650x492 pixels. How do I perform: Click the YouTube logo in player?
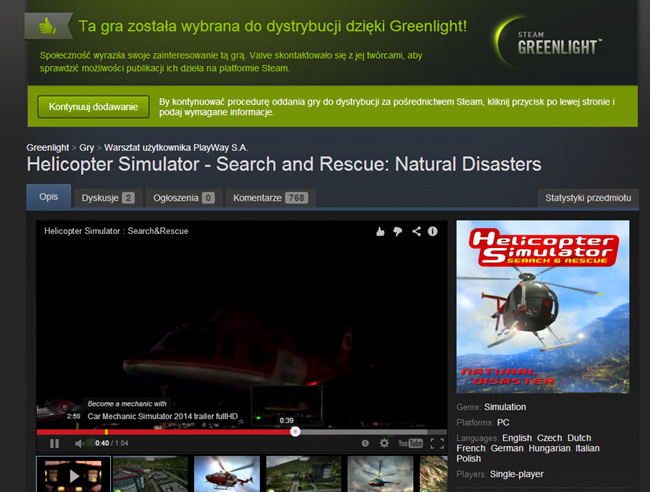coord(410,443)
